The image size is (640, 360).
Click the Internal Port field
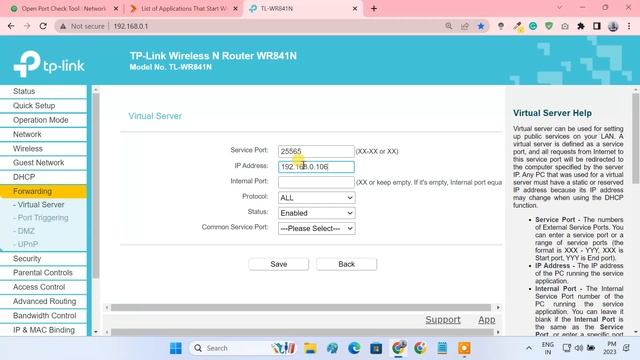pyautogui.click(x=316, y=182)
